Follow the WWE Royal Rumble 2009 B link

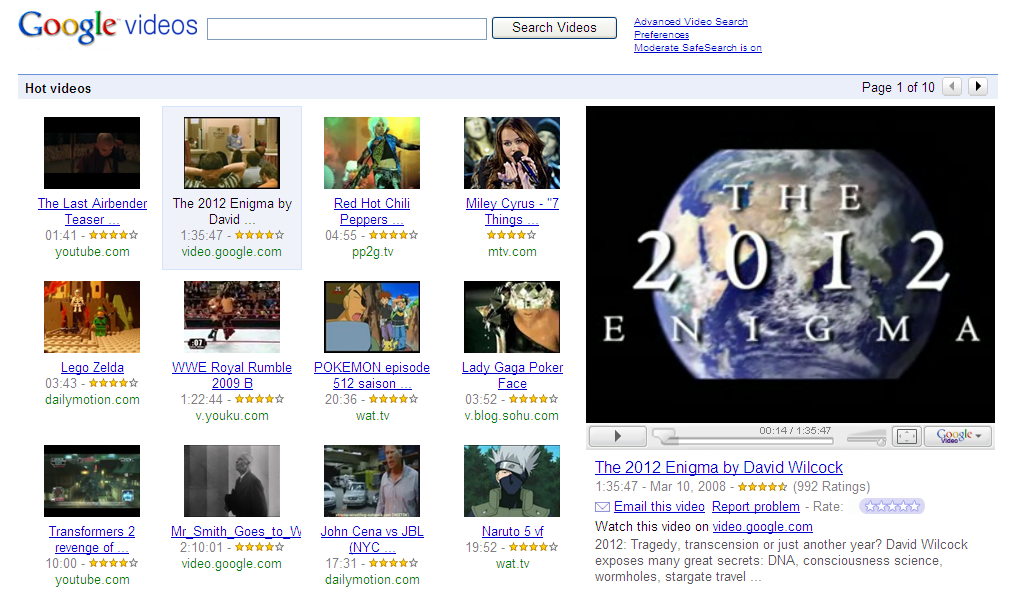click(x=232, y=376)
